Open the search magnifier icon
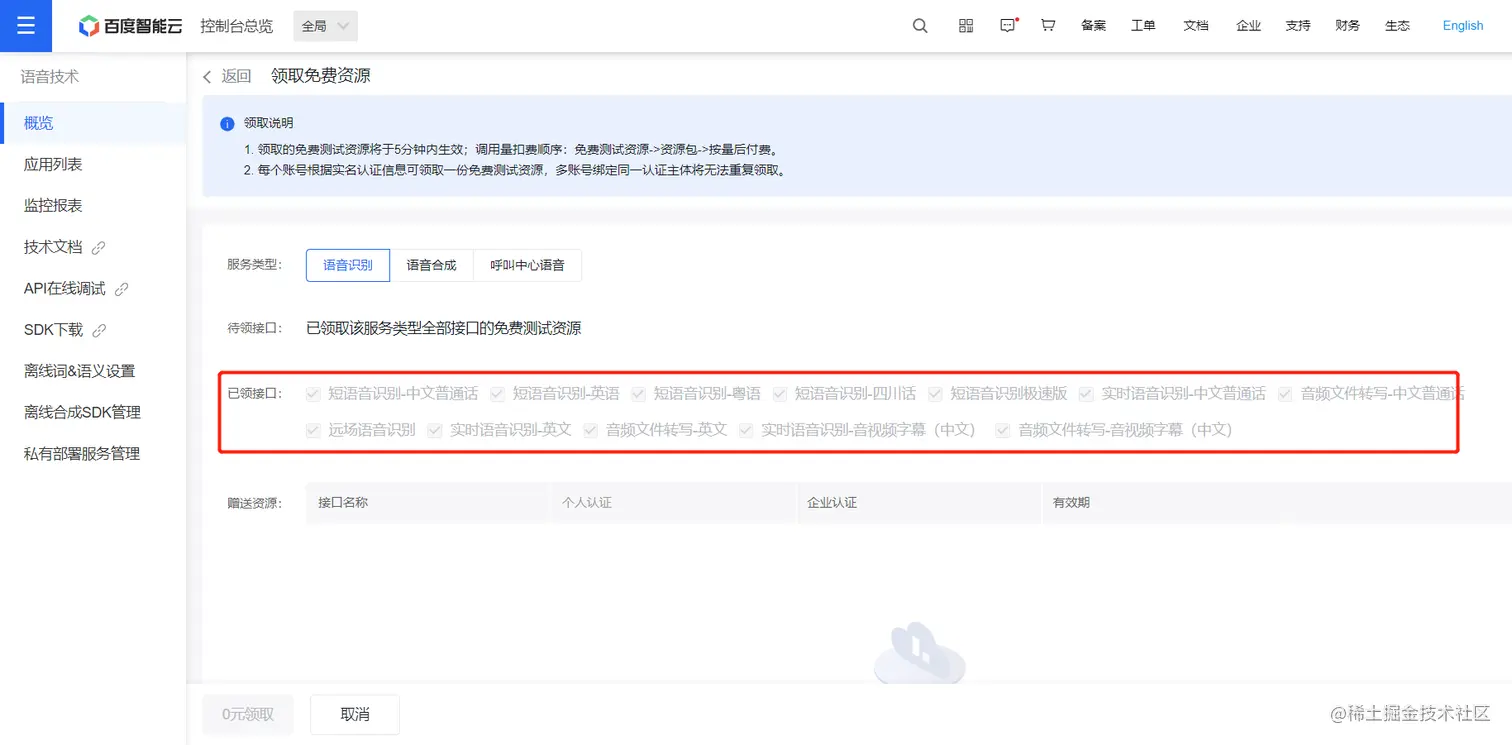Image resolution: width=1512 pixels, height=745 pixels. click(x=920, y=26)
